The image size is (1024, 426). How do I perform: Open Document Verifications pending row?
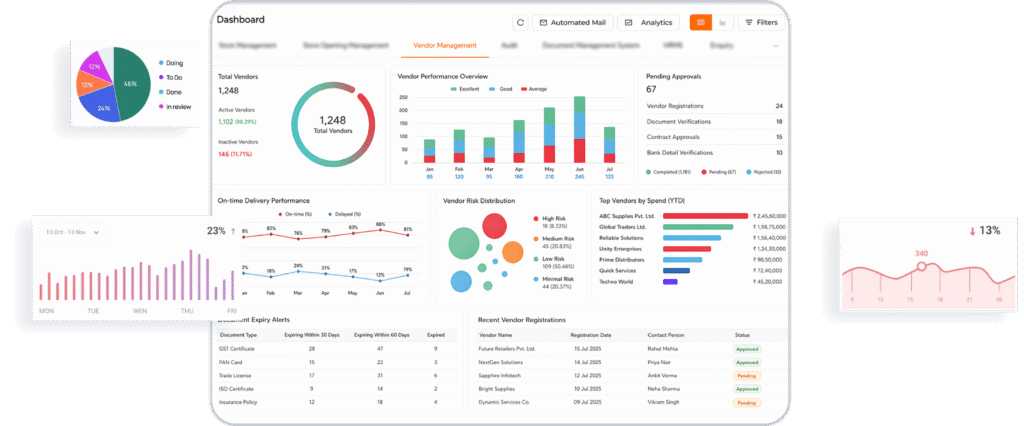click(x=714, y=122)
